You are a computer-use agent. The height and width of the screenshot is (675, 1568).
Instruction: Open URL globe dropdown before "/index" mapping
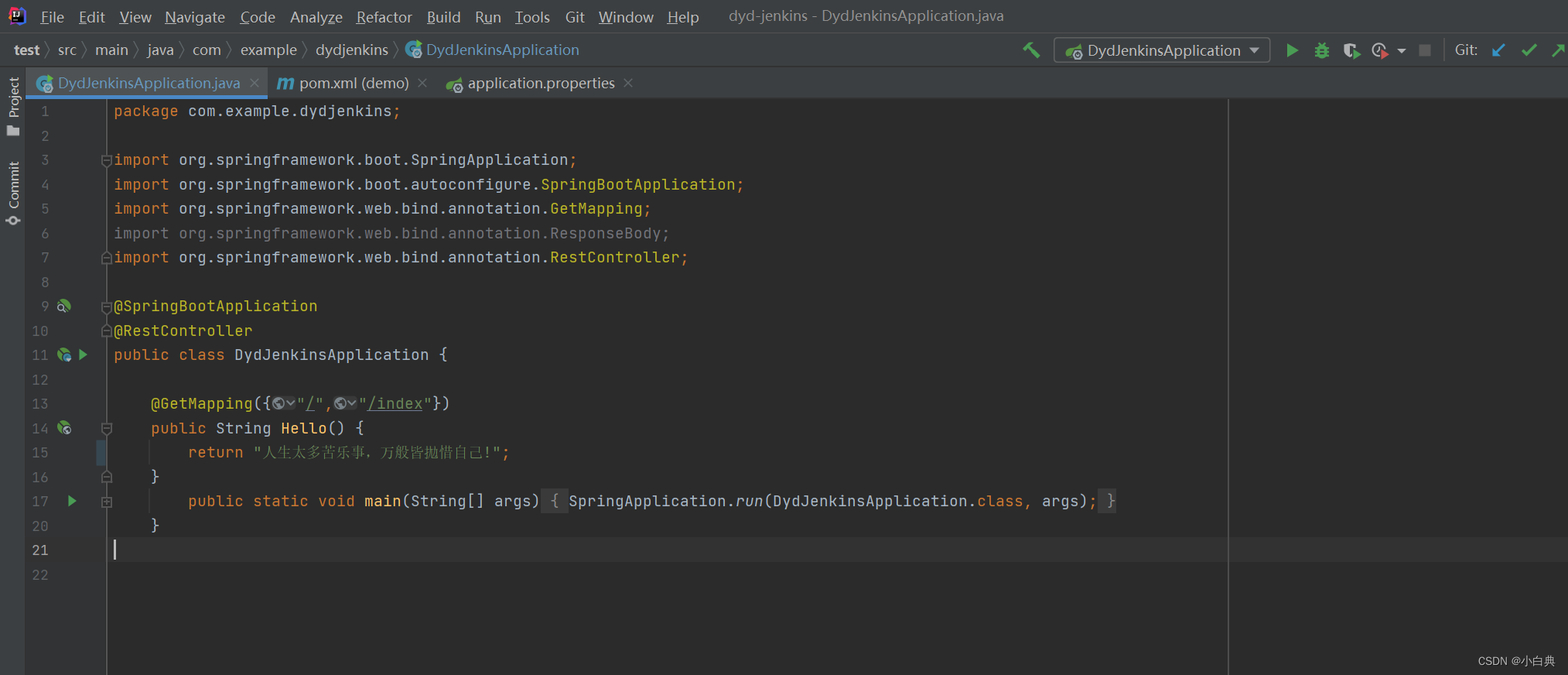345,403
